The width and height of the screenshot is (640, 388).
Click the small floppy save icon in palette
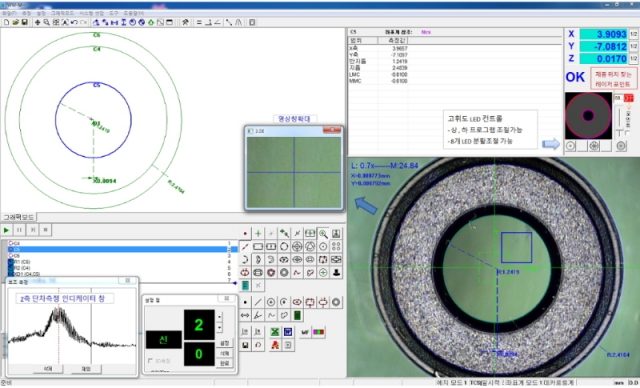click(245, 345)
